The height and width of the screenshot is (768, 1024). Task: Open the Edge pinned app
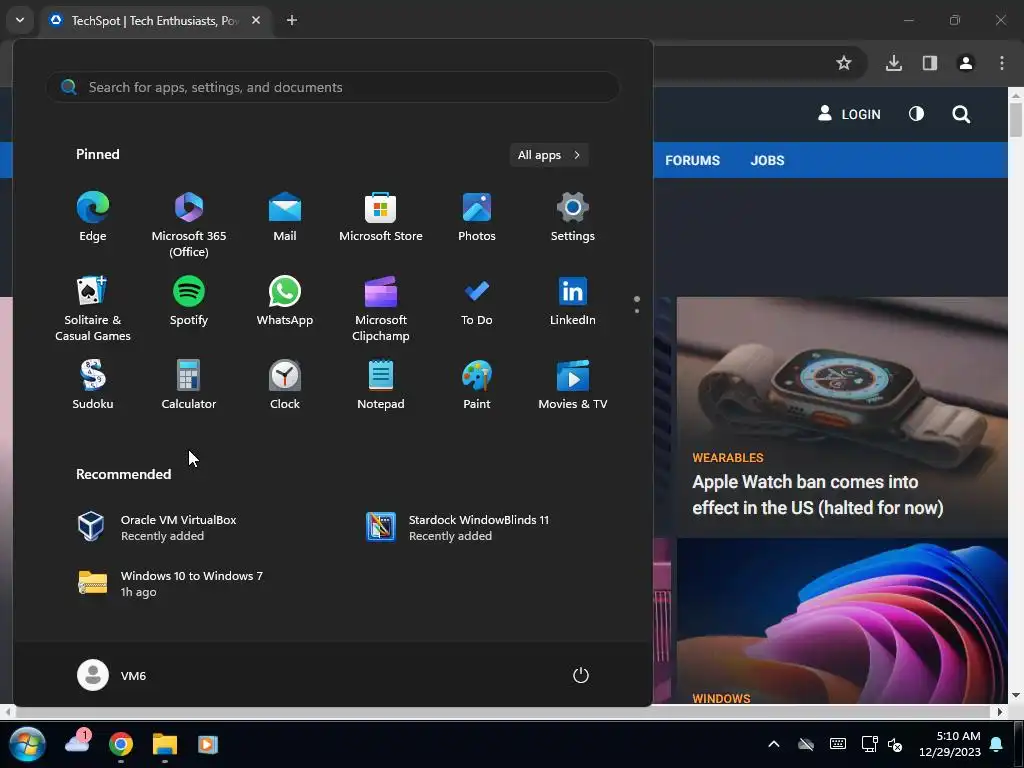[x=93, y=217]
